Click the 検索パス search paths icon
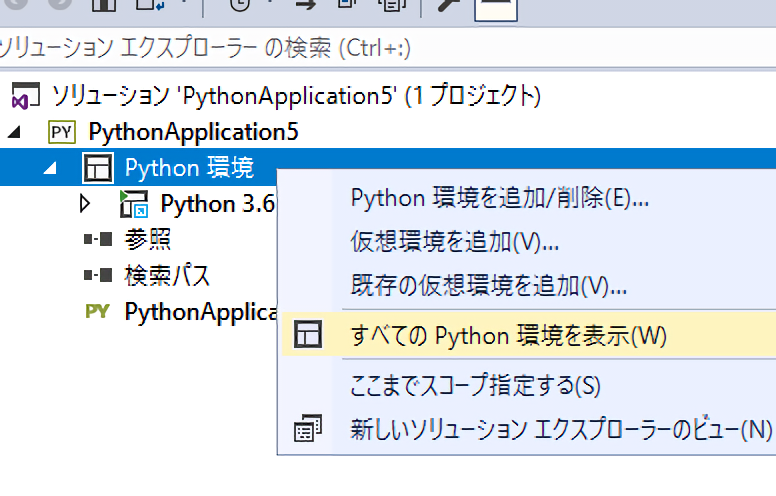The image size is (776, 496). pyautogui.click(x=97, y=275)
